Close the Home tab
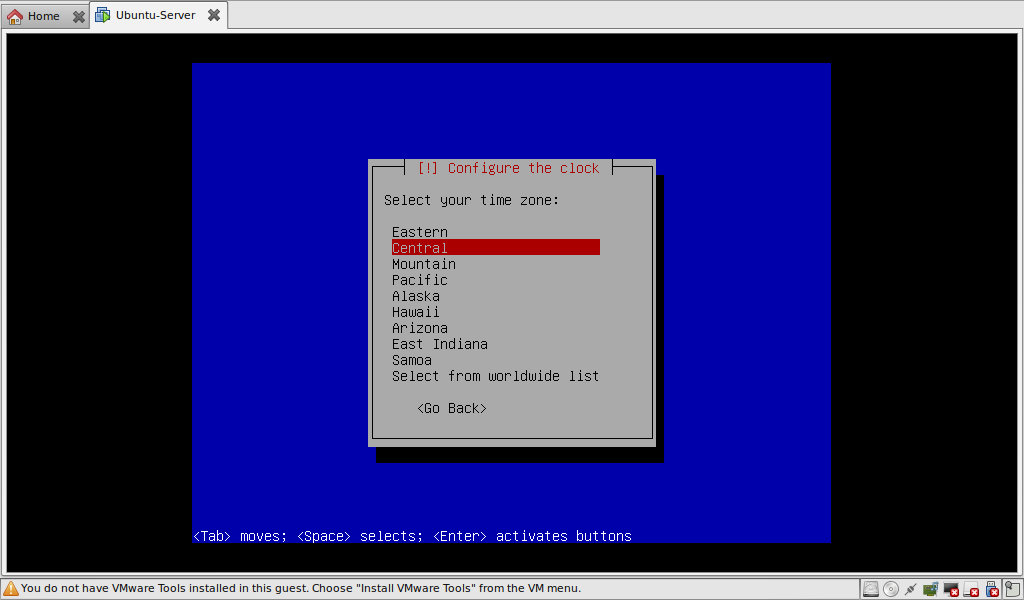The image size is (1024, 600). 78,16
